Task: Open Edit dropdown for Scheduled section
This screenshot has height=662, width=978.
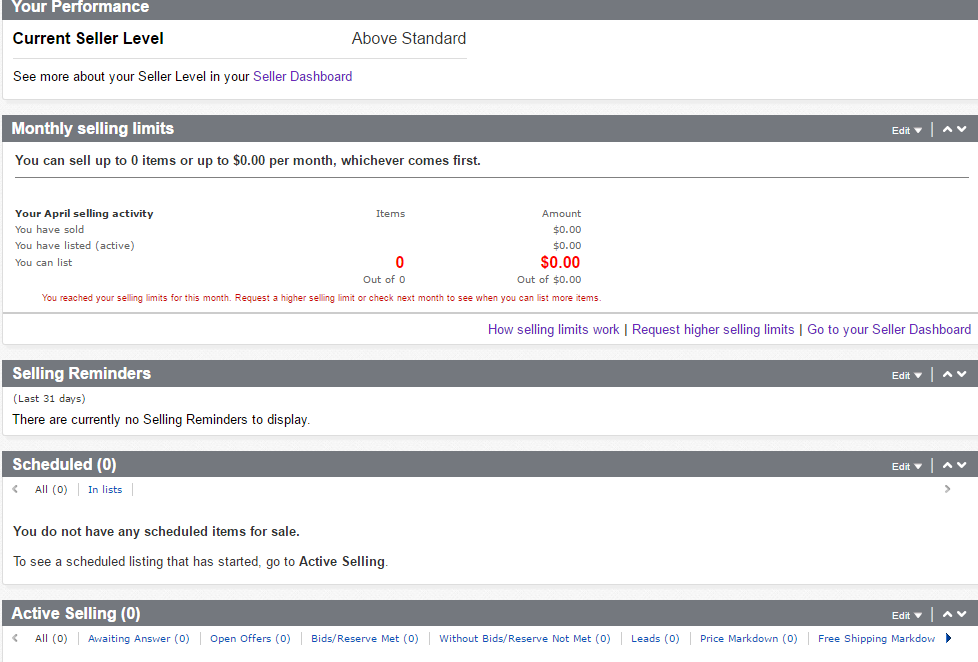Action: [x=906, y=466]
